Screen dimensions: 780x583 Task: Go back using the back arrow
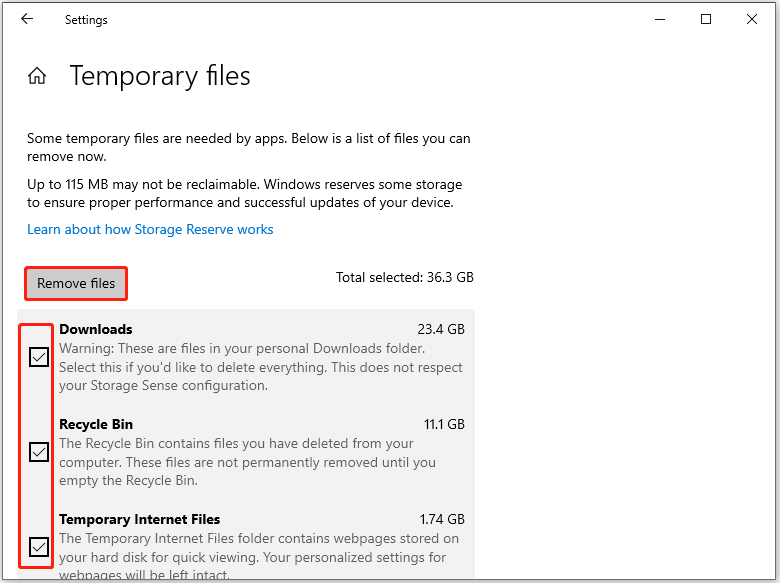pos(27,19)
